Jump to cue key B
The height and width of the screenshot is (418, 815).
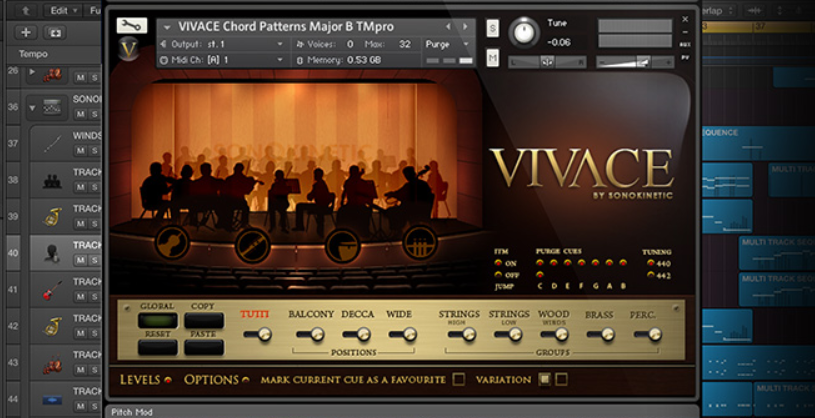point(623,286)
